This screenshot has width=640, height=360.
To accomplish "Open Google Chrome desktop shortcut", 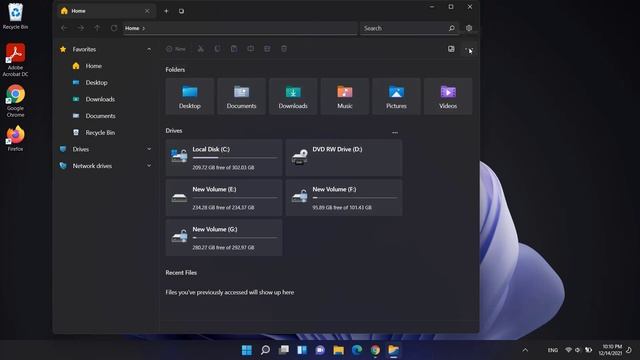I will click(15, 101).
